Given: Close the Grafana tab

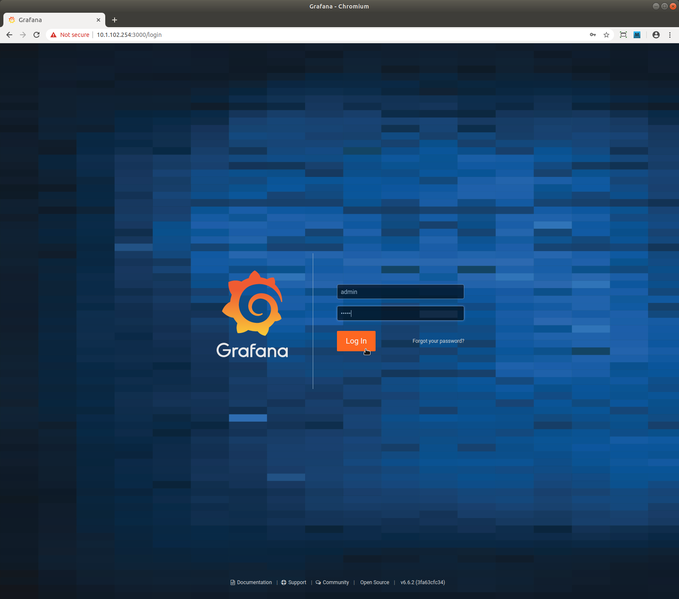Looking at the screenshot, I should click(x=98, y=20).
